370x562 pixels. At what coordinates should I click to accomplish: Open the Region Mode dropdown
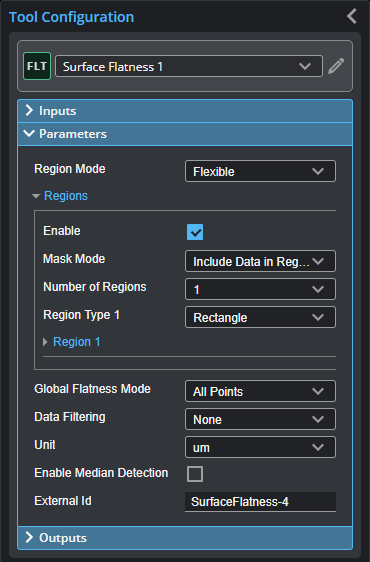[x=260, y=171]
